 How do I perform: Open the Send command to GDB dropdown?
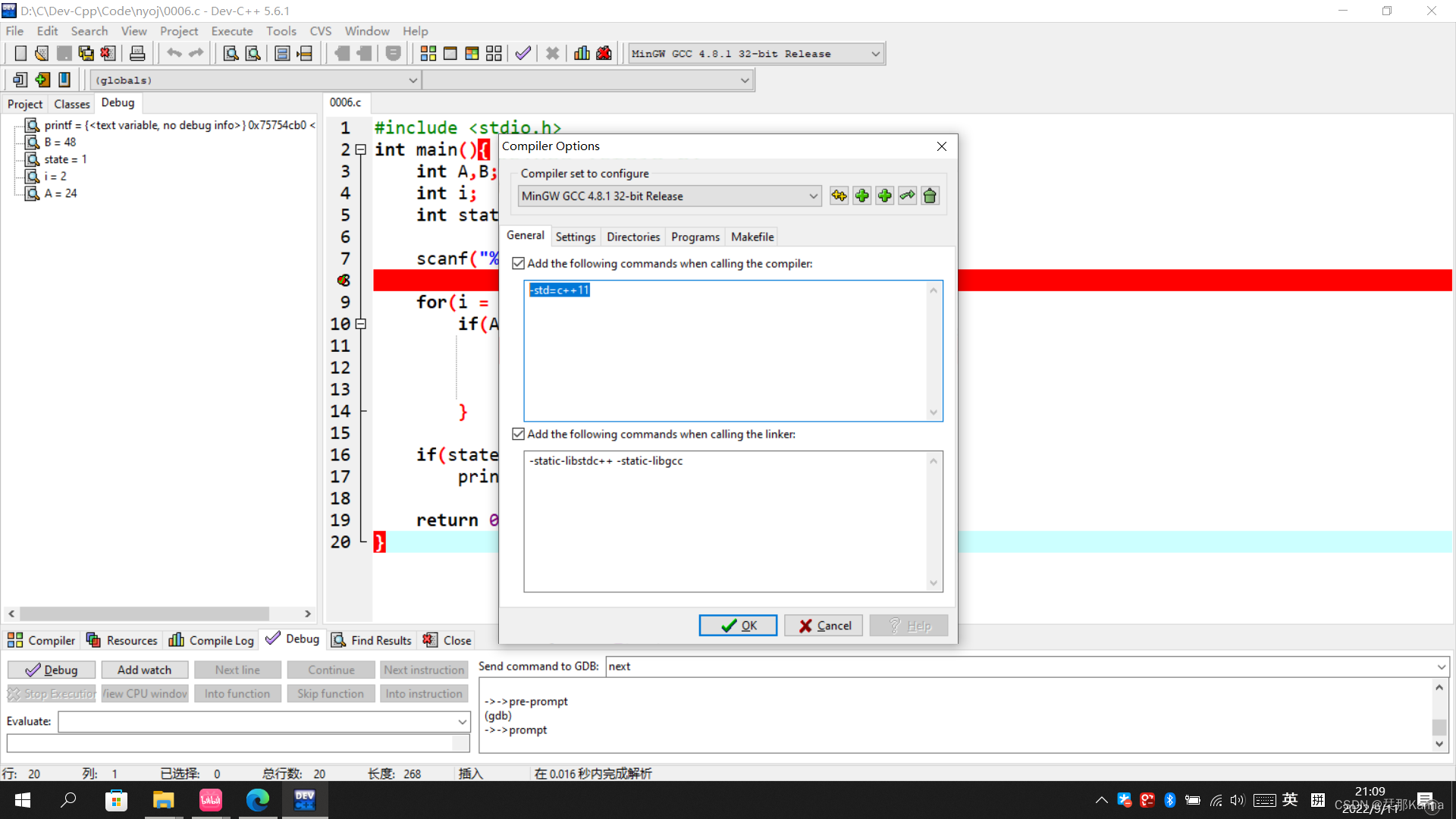(x=1440, y=666)
